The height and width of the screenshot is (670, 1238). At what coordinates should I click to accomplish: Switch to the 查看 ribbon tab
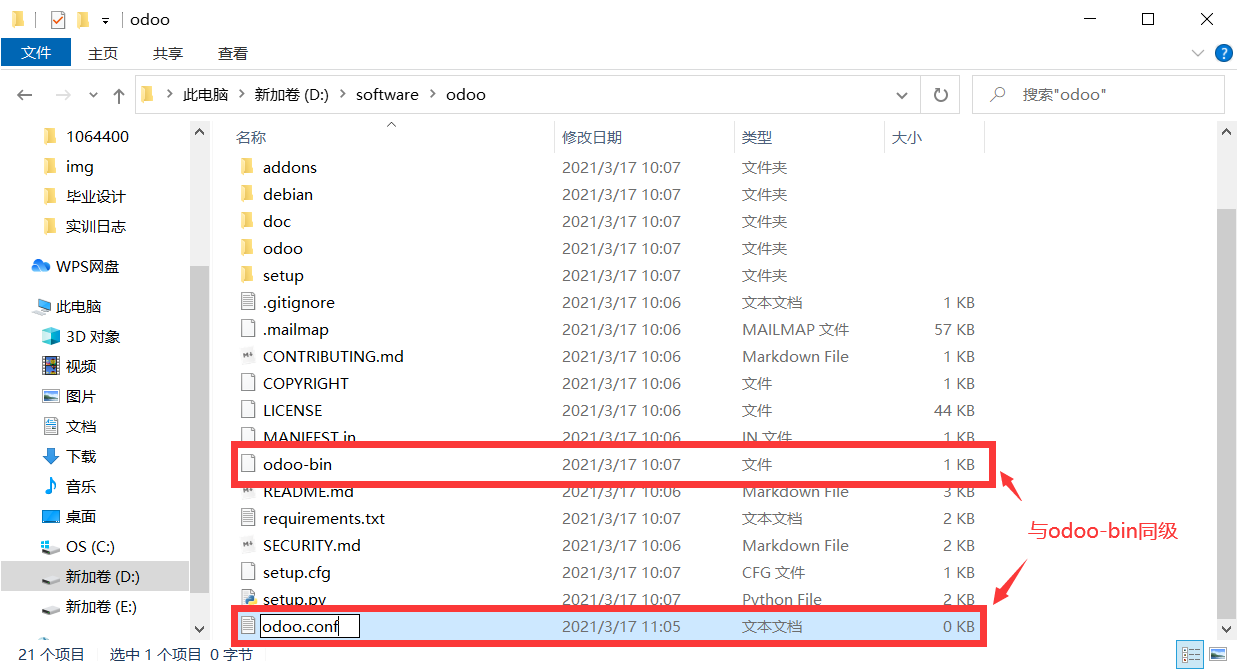[x=232, y=53]
